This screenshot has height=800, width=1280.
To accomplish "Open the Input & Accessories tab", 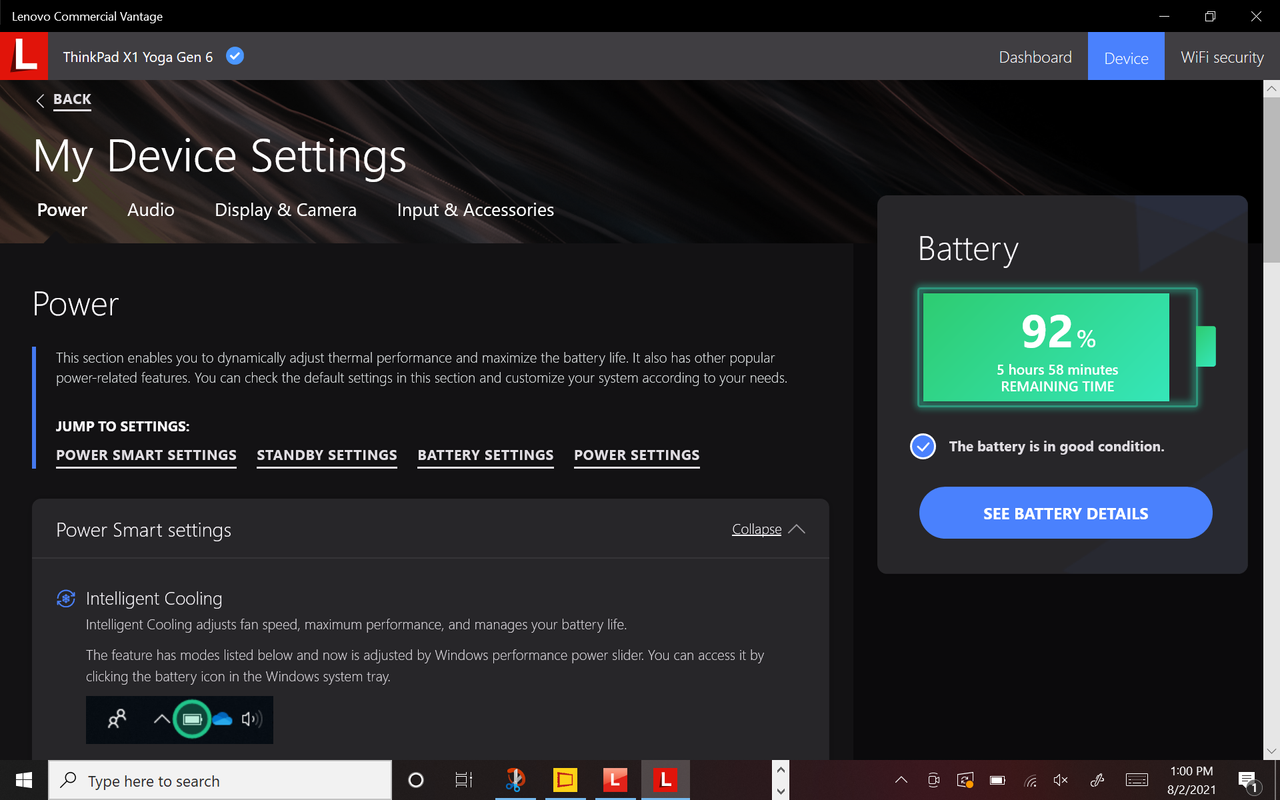I will (475, 210).
